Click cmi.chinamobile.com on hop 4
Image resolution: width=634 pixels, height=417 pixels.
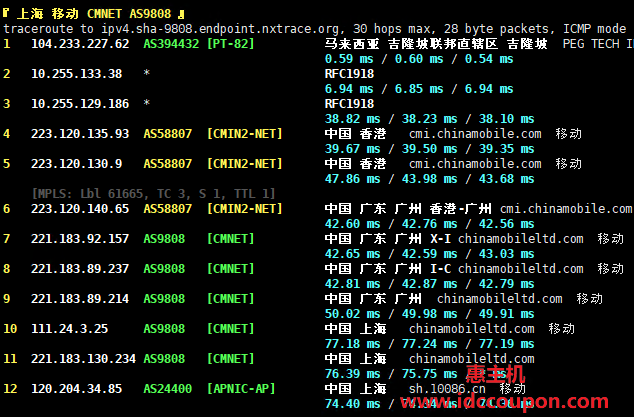[475, 133]
